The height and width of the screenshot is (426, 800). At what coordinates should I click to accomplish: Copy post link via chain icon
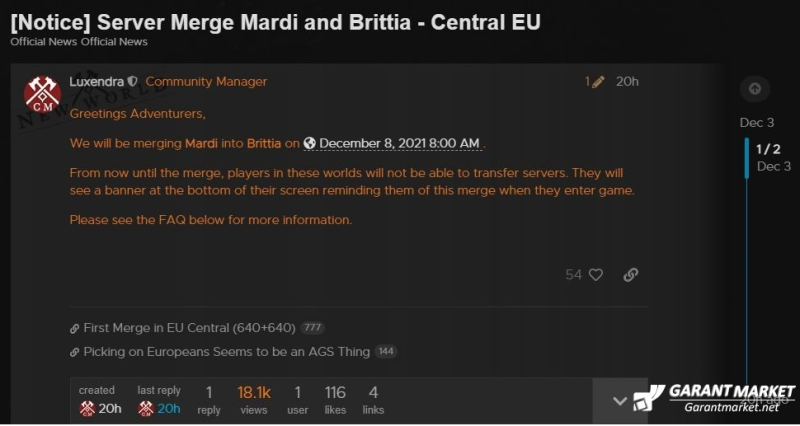(631, 275)
